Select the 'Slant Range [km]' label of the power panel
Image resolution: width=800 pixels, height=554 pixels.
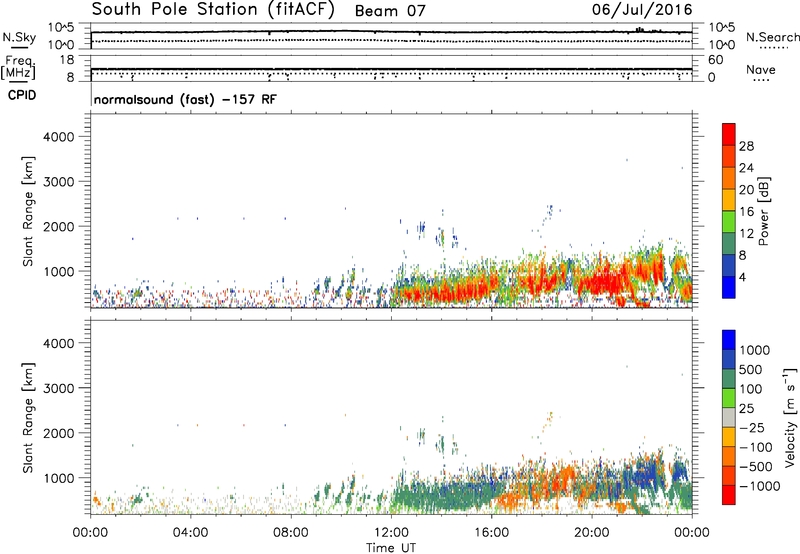click(x=28, y=211)
